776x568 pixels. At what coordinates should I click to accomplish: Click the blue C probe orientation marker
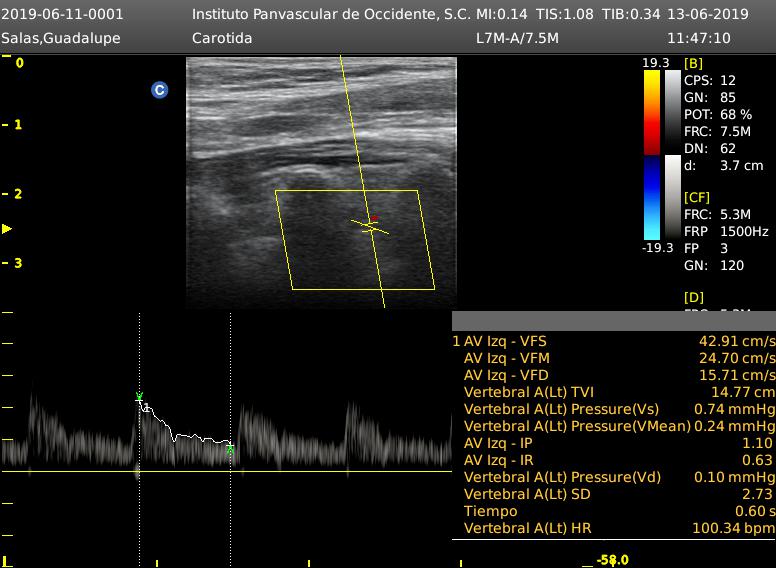(x=159, y=90)
